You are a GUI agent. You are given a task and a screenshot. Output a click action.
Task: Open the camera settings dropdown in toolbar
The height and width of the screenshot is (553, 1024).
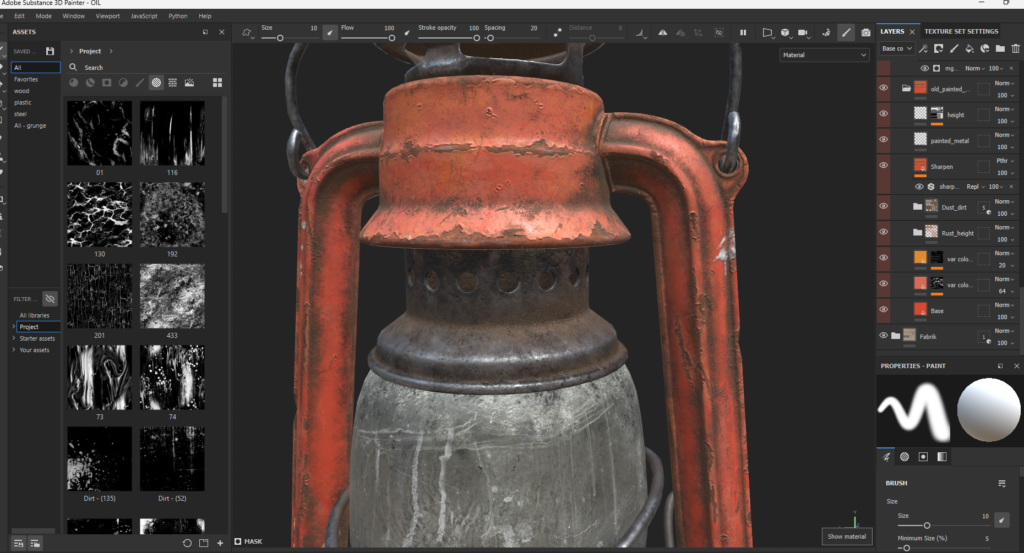click(803, 32)
